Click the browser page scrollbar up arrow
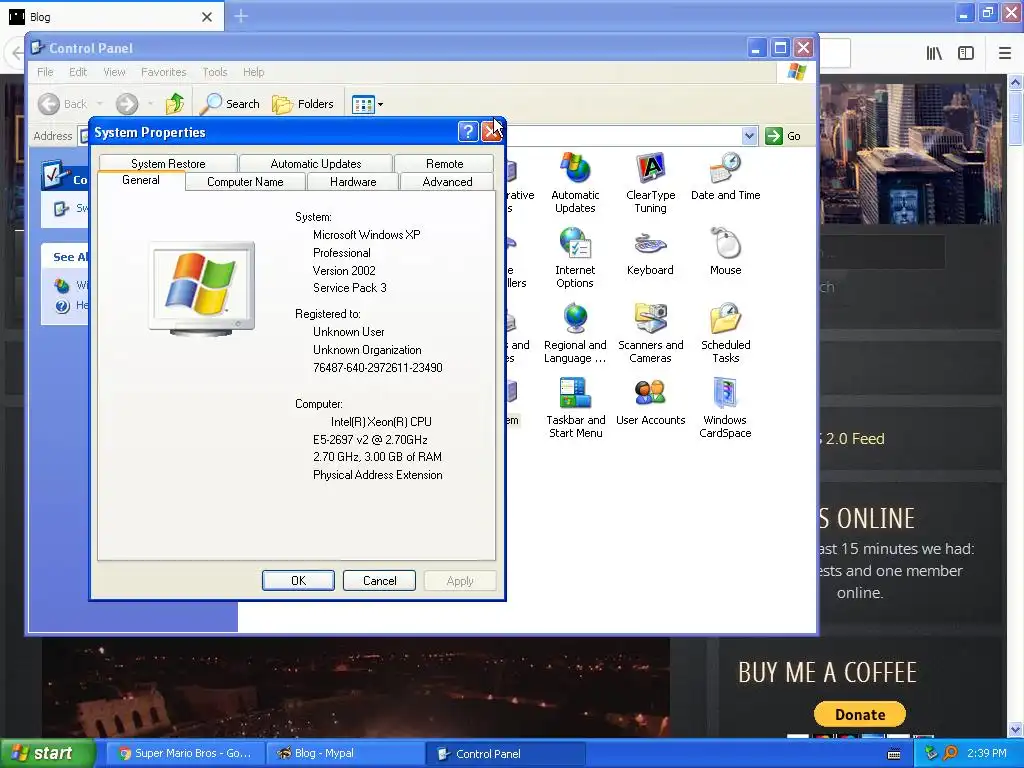 coord(1015,82)
